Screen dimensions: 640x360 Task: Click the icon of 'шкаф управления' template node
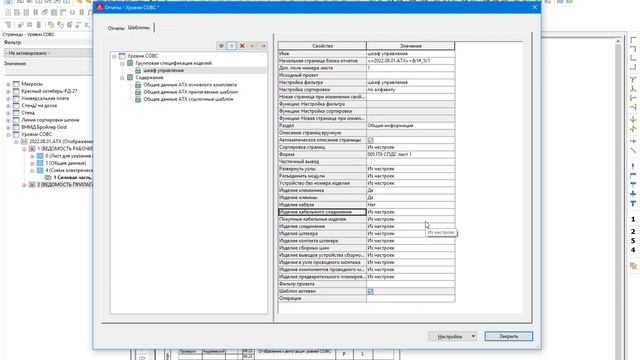coord(138,71)
